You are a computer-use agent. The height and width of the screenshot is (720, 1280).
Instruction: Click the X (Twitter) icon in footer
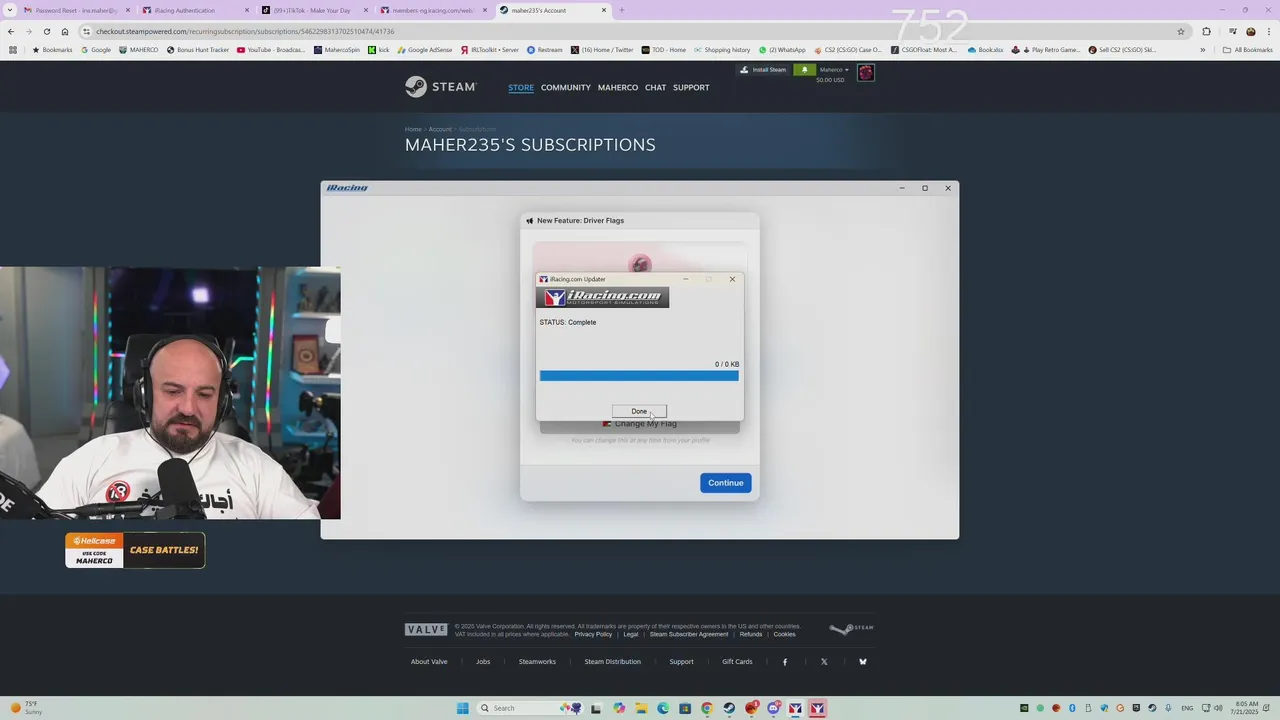click(824, 662)
